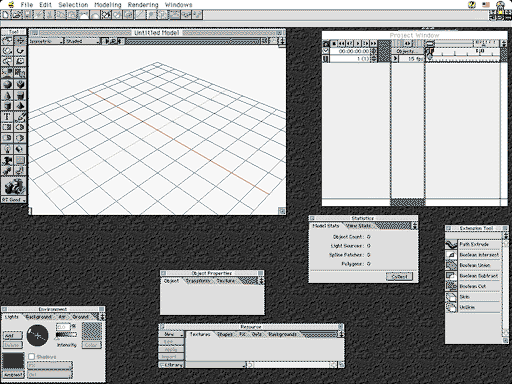Viewport: 512px width, 384px height.
Task: Jump to end with fast-forward button
Action: [x=373, y=43]
